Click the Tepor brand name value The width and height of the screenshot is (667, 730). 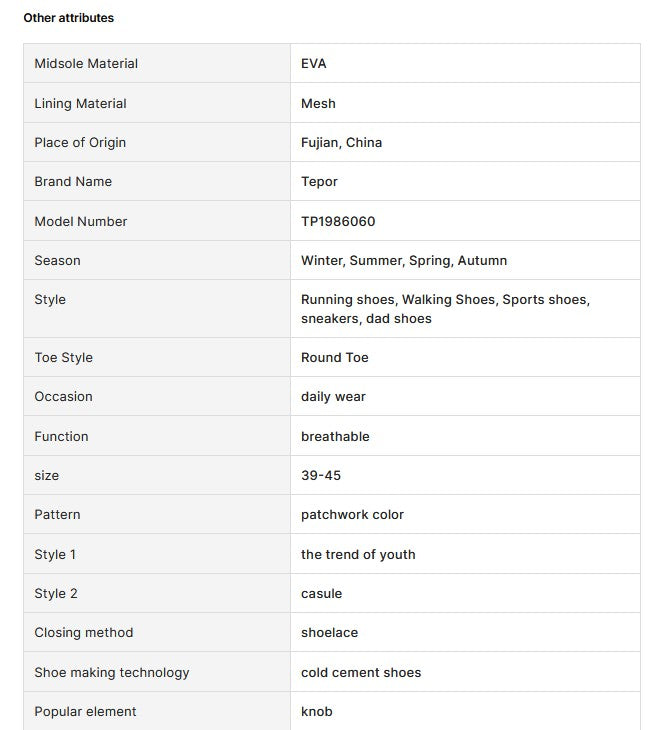(319, 181)
